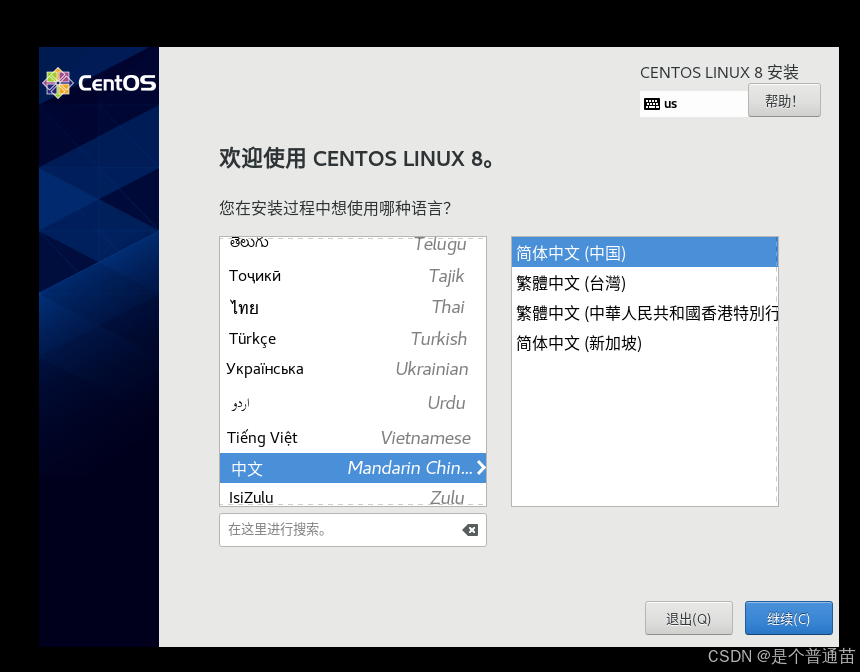This screenshot has width=860, height=672.
Task: Select ไทย Thai language row
Action: click(353, 307)
